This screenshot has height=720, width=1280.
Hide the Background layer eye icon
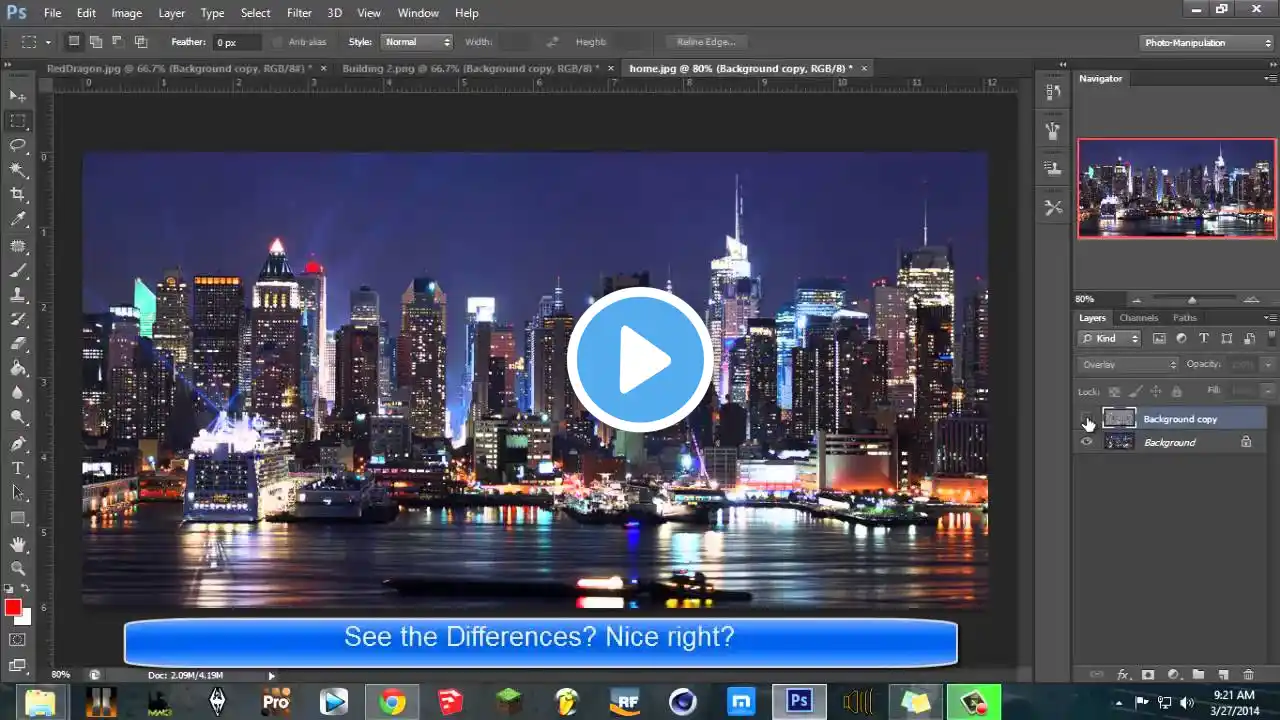[1087, 442]
